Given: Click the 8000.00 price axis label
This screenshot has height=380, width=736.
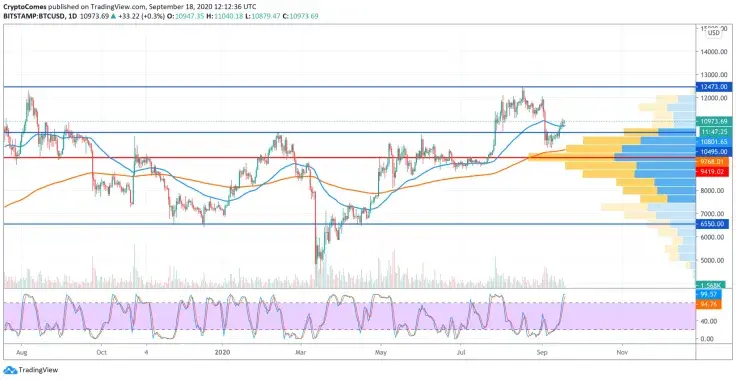Looking at the screenshot, I should coord(713,191).
